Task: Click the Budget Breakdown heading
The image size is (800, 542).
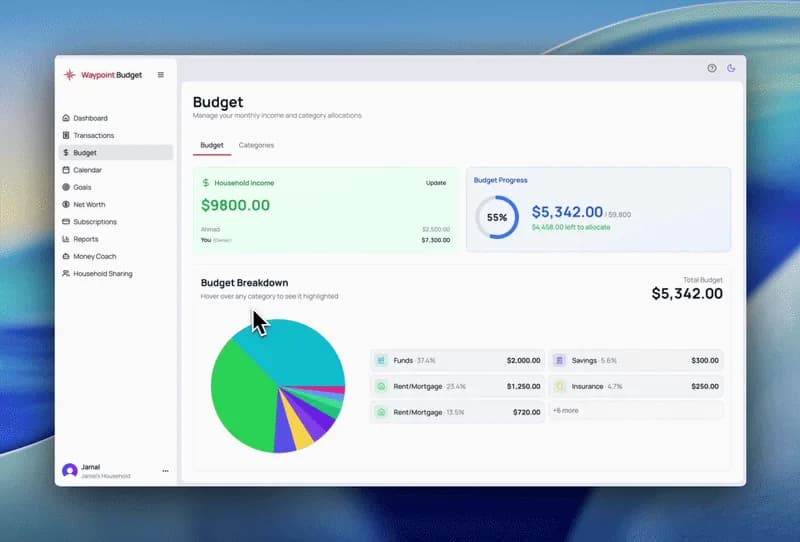Action: click(x=244, y=283)
